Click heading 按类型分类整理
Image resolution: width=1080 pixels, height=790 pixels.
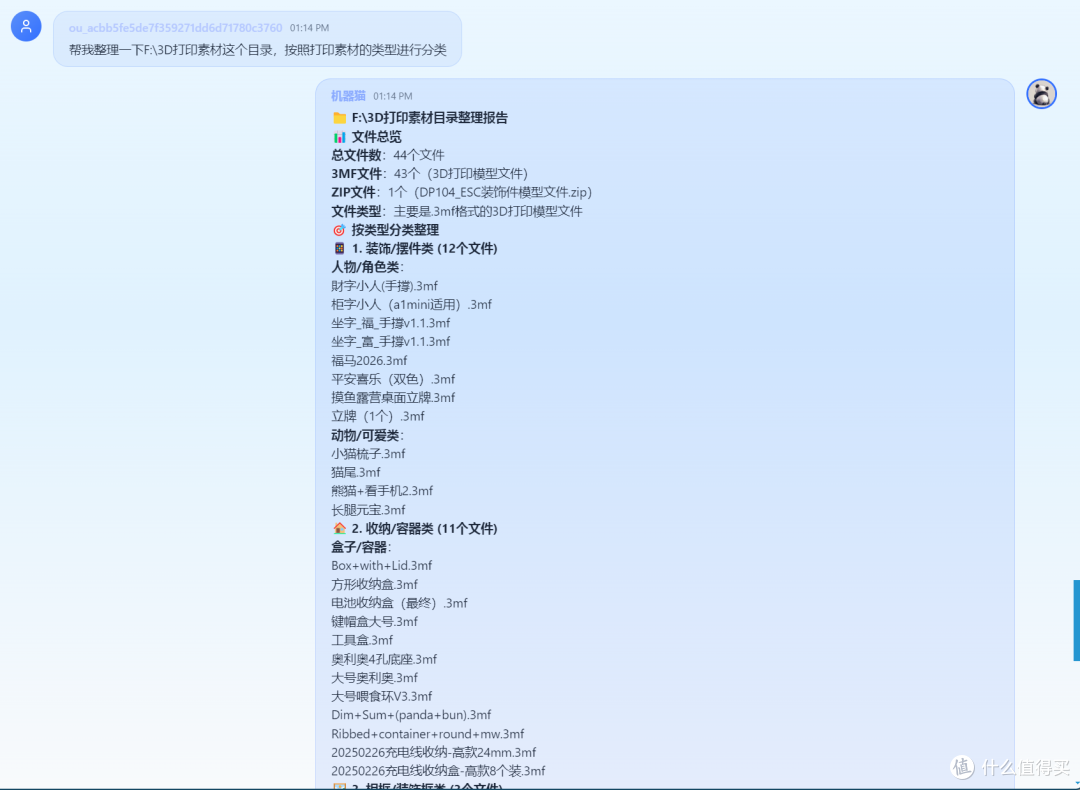pos(395,230)
